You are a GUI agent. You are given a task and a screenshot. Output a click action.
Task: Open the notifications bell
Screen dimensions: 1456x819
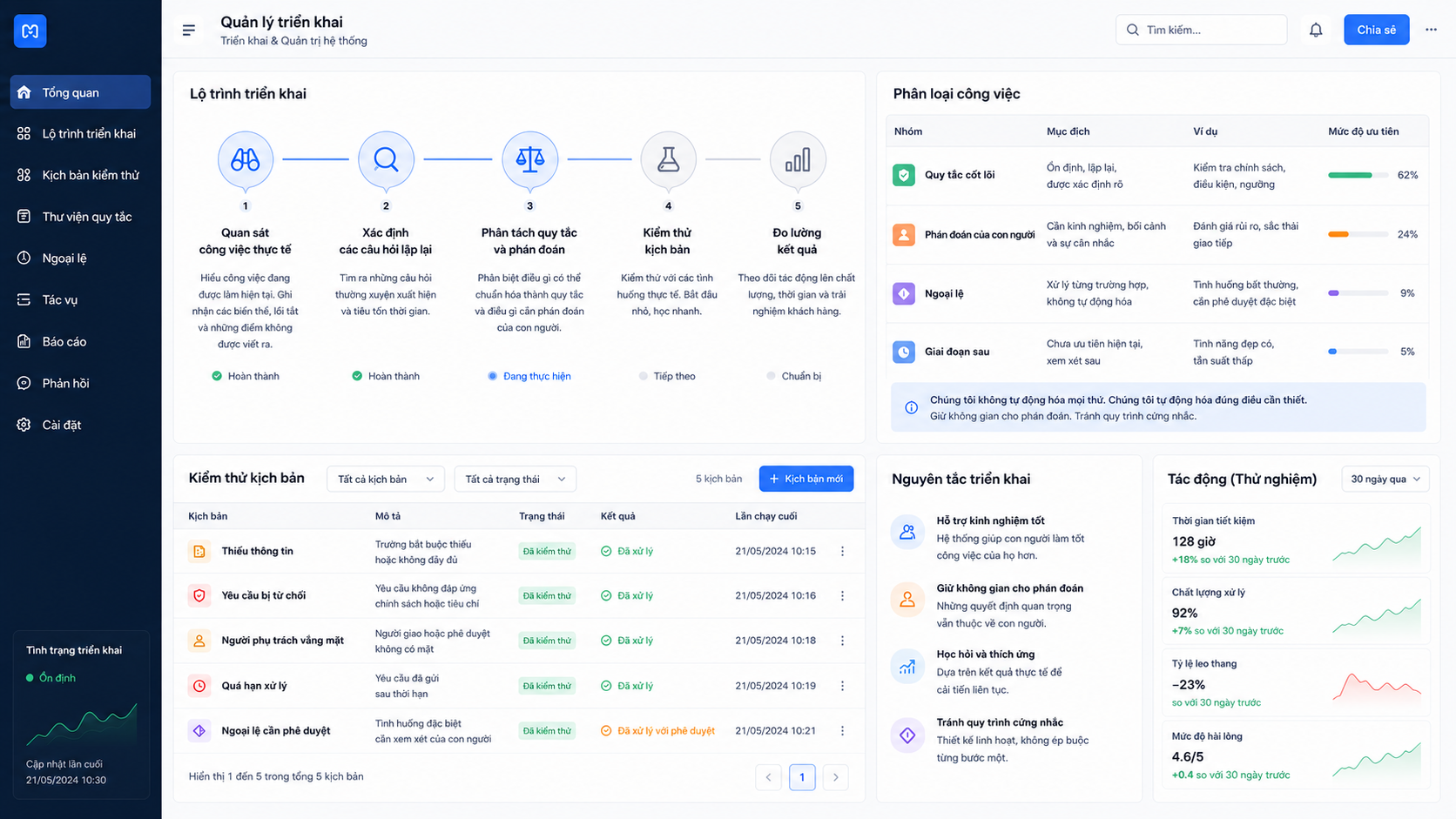(1316, 30)
